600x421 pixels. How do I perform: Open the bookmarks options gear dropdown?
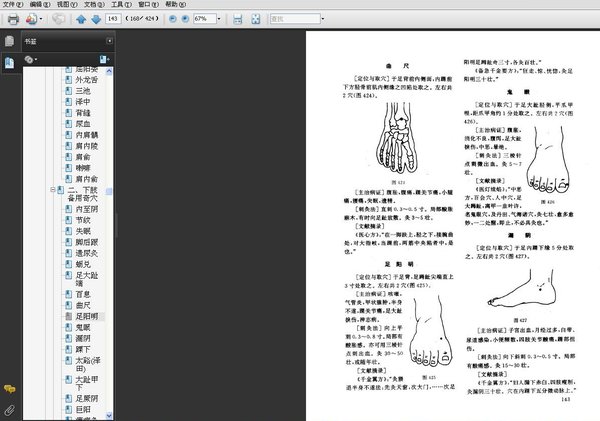(31, 59)
